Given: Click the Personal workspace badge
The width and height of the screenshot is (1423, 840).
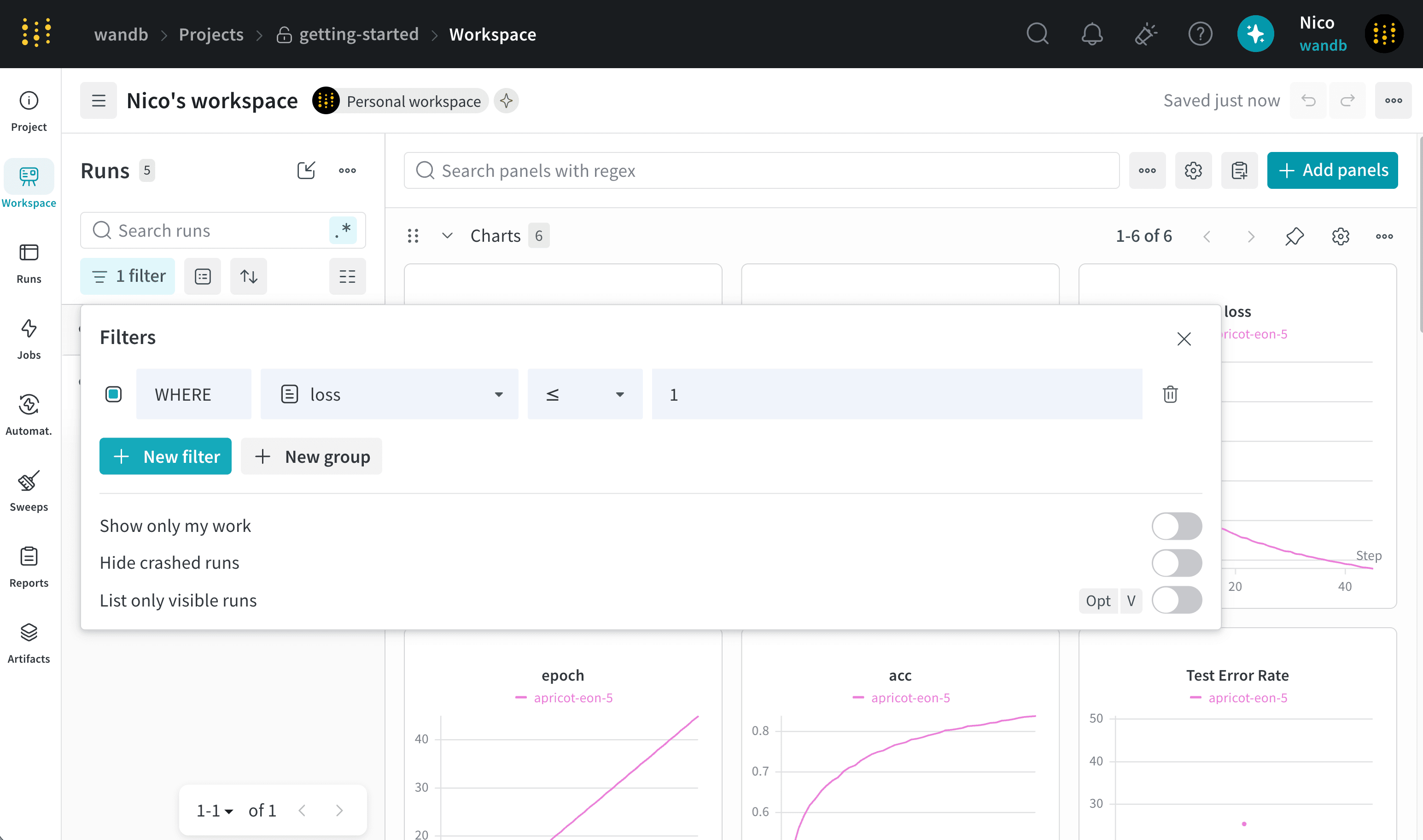Looking at the screenshot, I should [x=400, y=101].
